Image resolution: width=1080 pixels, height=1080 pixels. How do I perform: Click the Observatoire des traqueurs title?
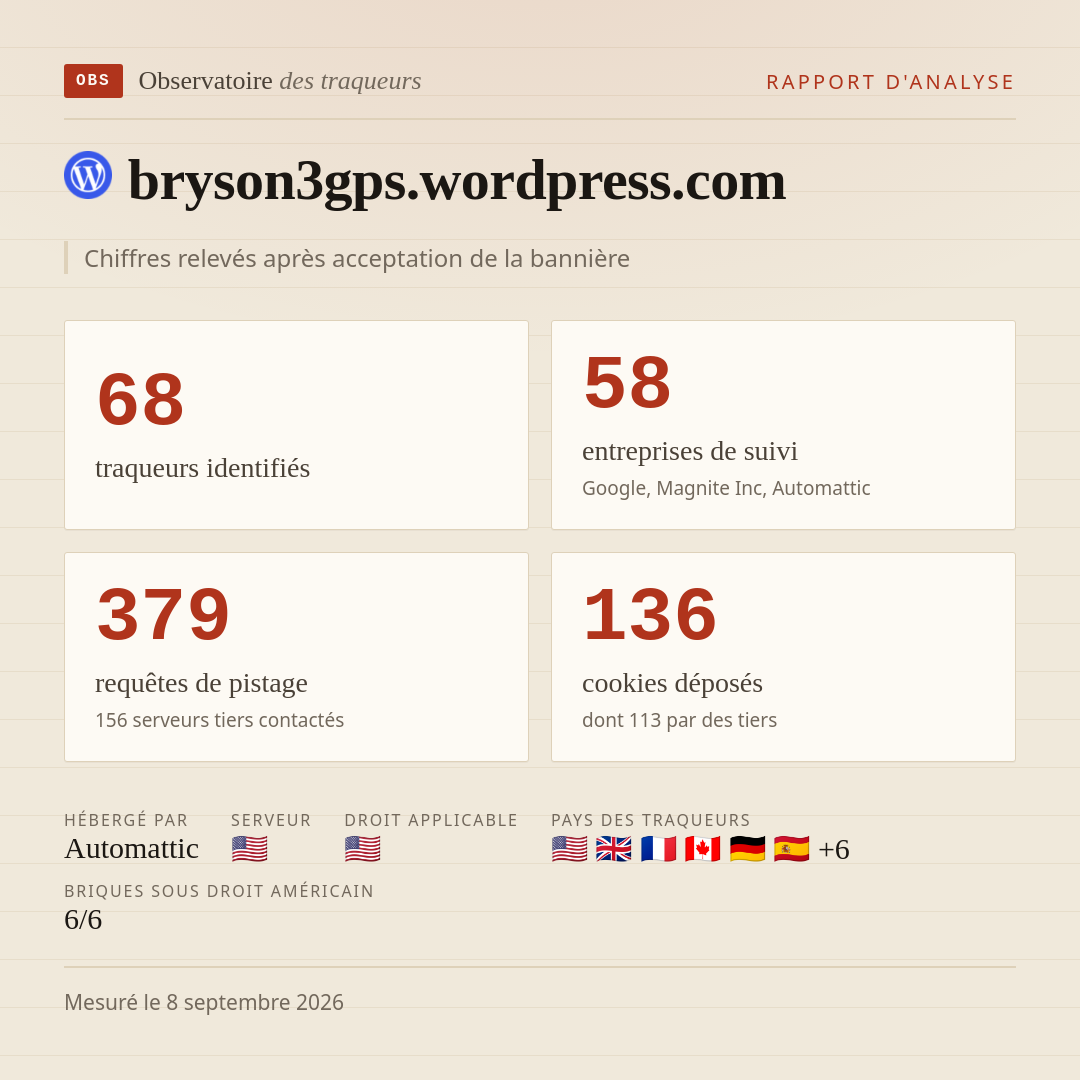point(280,81)
